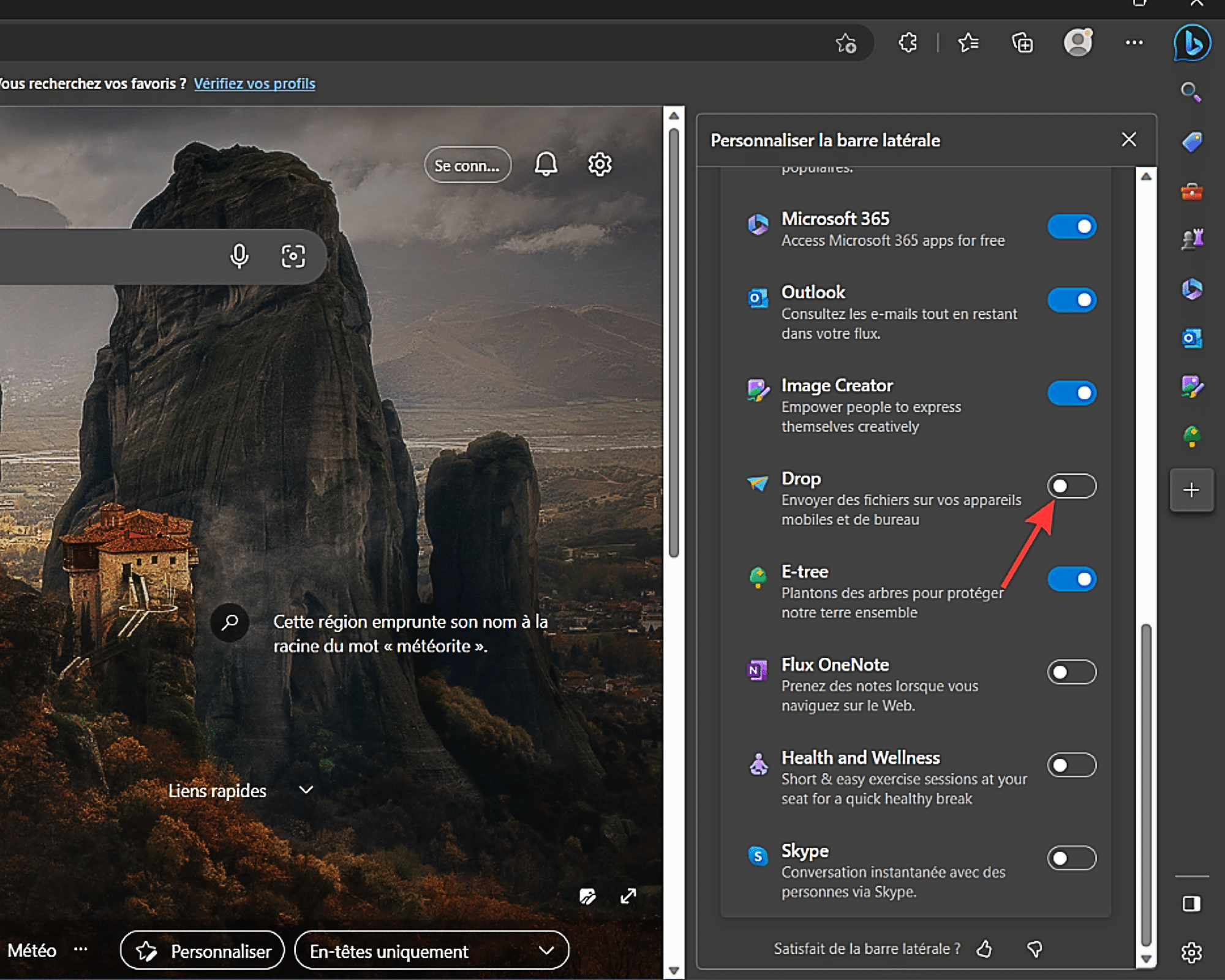Enable the Health and Wellness toggle
Viewport: 1225px width, 980px height.
tap(1072, 766)
